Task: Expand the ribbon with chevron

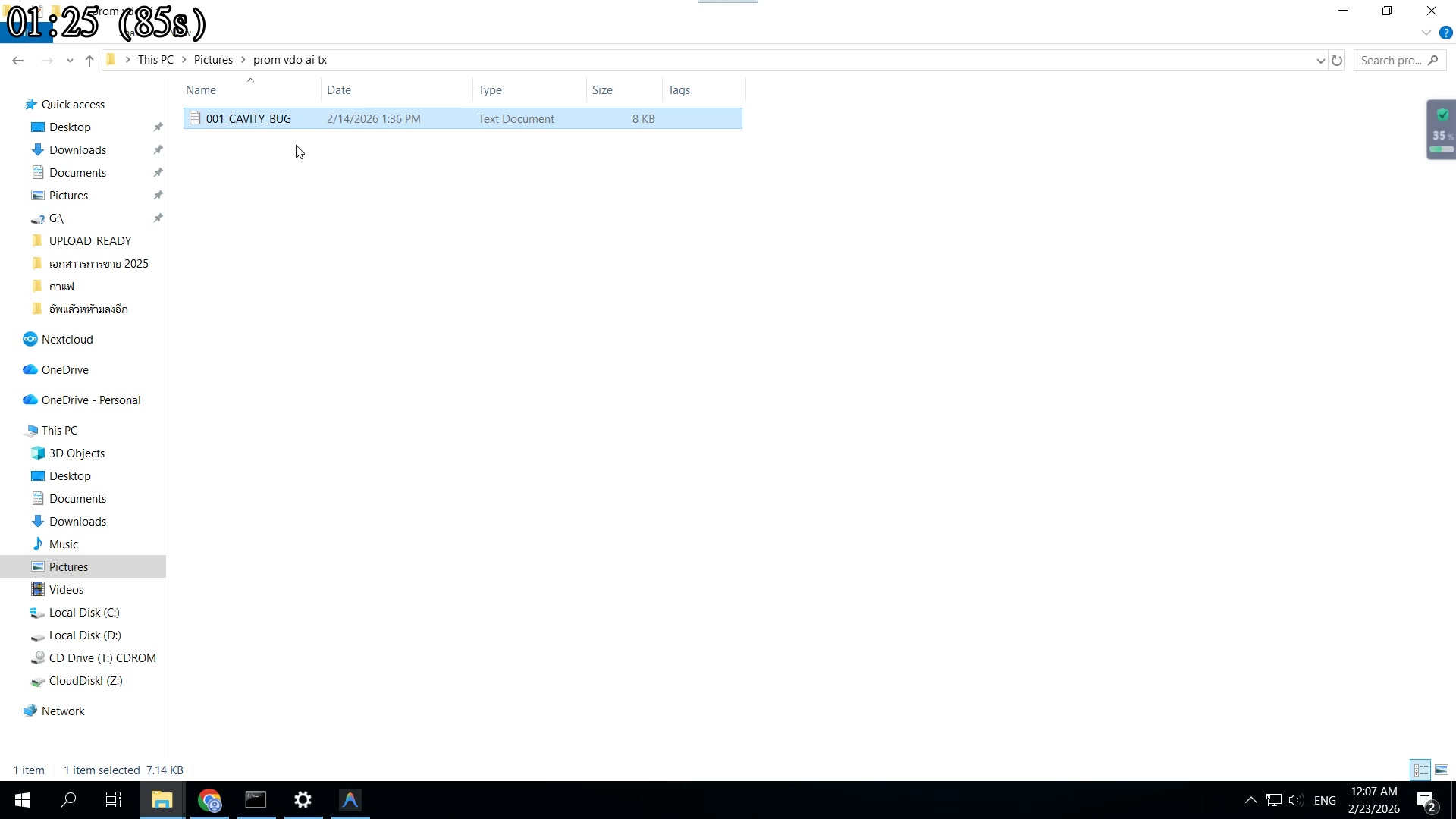Action: coord(1426,33)
